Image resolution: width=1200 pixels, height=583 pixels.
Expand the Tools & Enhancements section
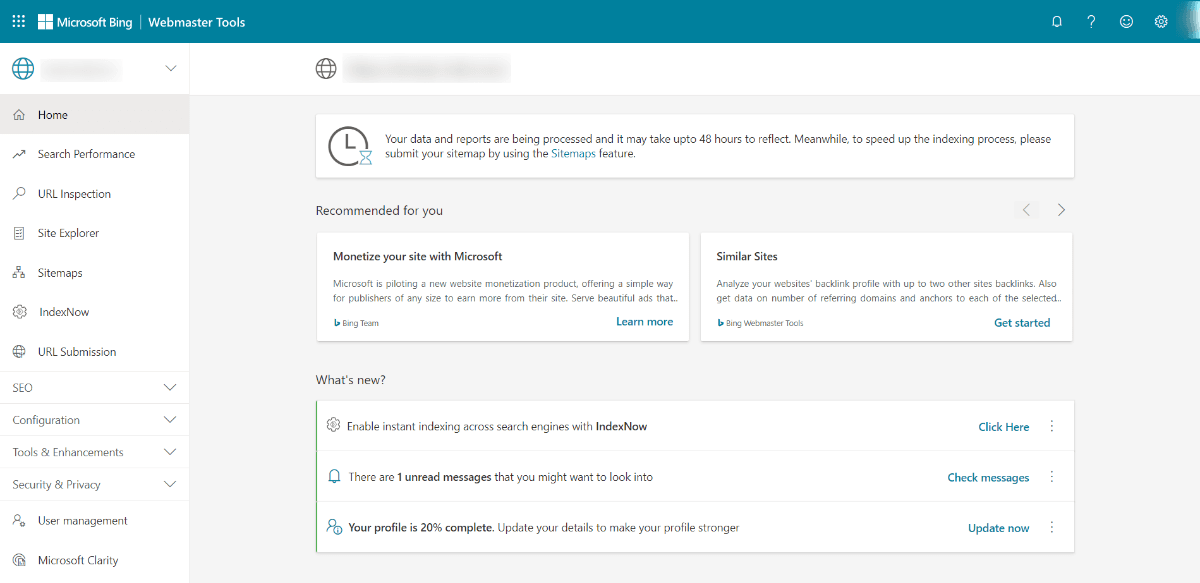pos(94,452)
